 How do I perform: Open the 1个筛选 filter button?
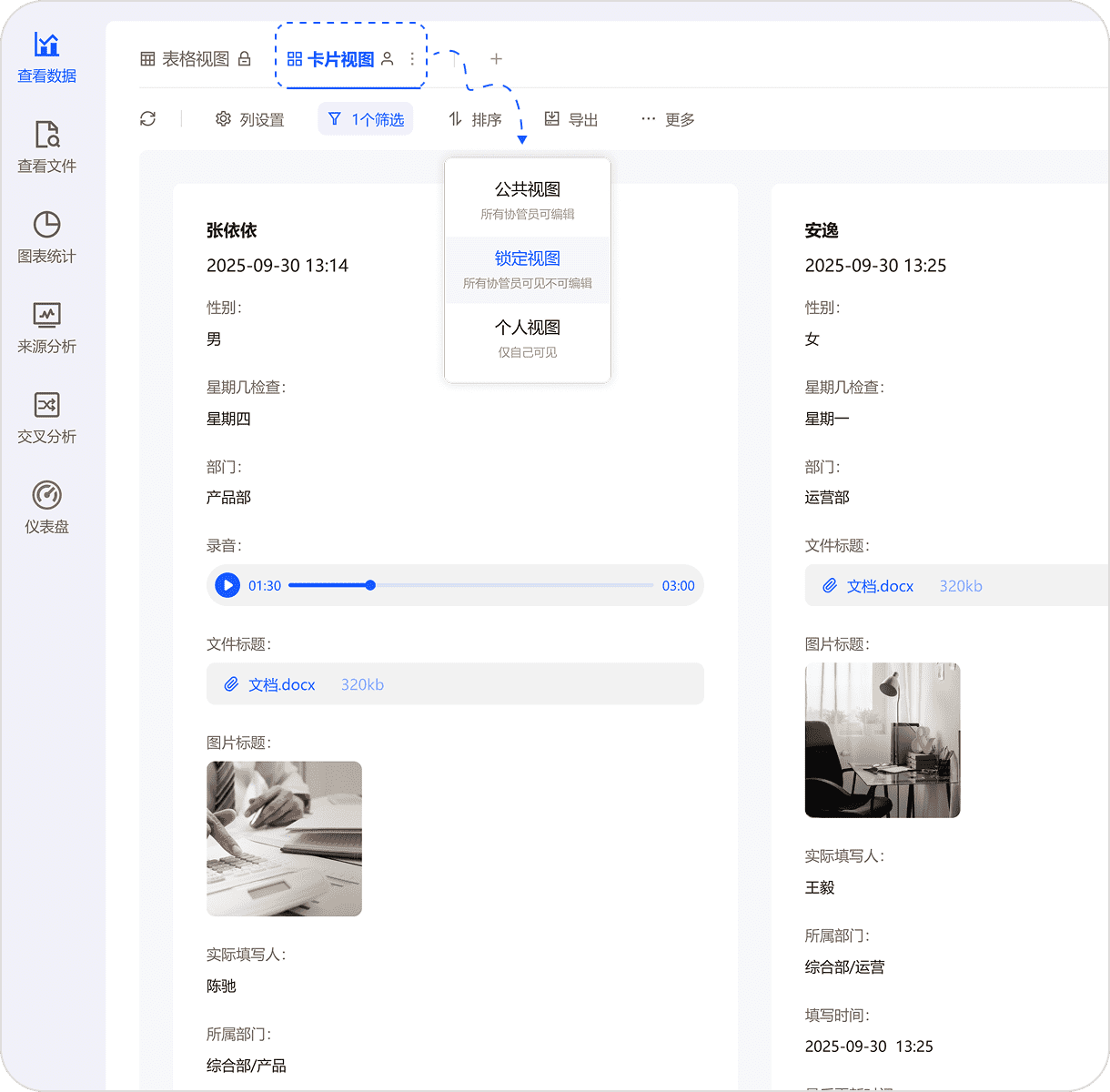pyautogui.click(x=366, y=119)
